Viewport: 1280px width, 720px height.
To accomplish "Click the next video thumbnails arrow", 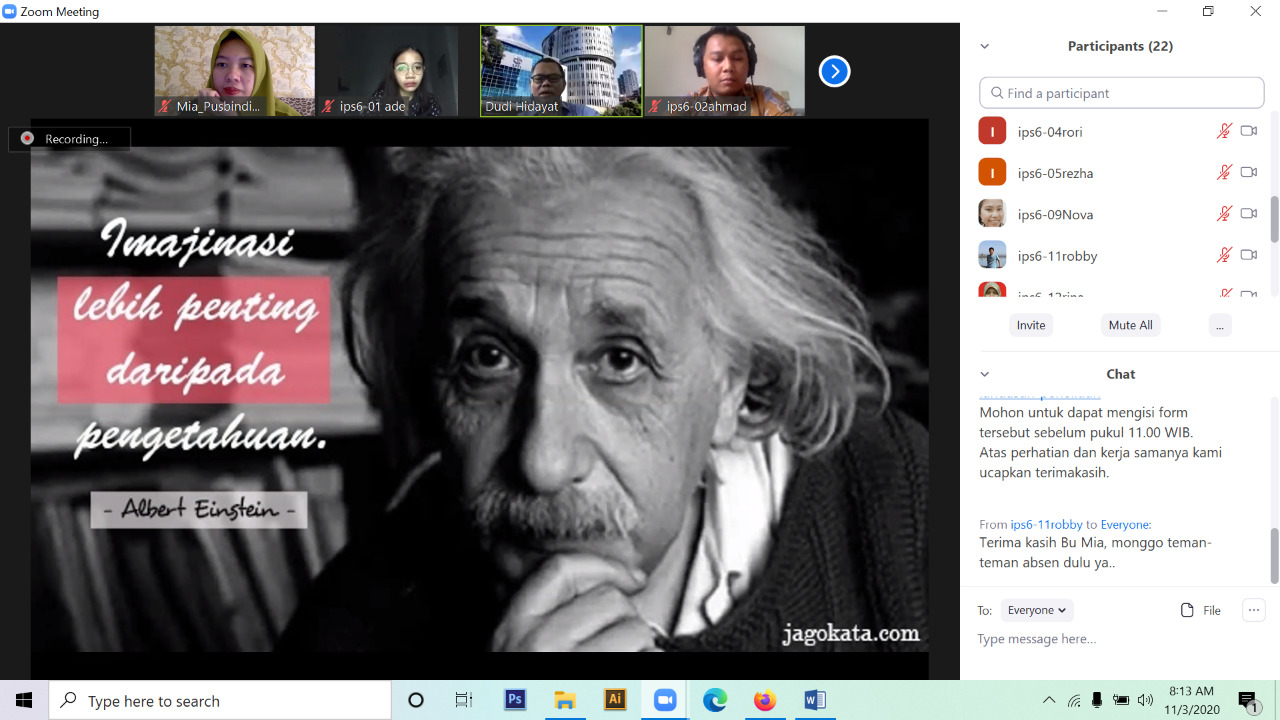I will coord(834,71).
